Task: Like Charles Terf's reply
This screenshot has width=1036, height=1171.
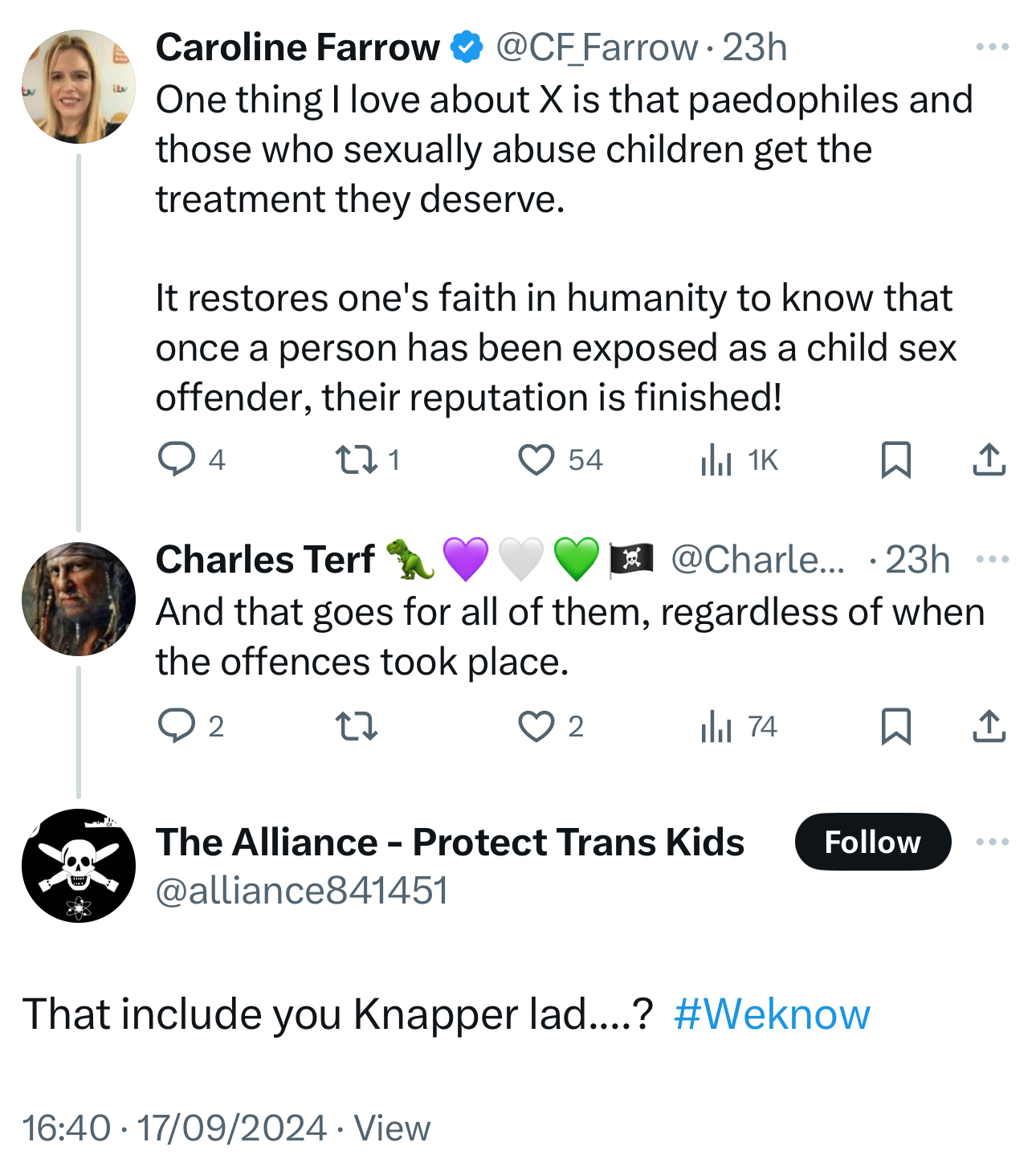Action: [536, 726]
